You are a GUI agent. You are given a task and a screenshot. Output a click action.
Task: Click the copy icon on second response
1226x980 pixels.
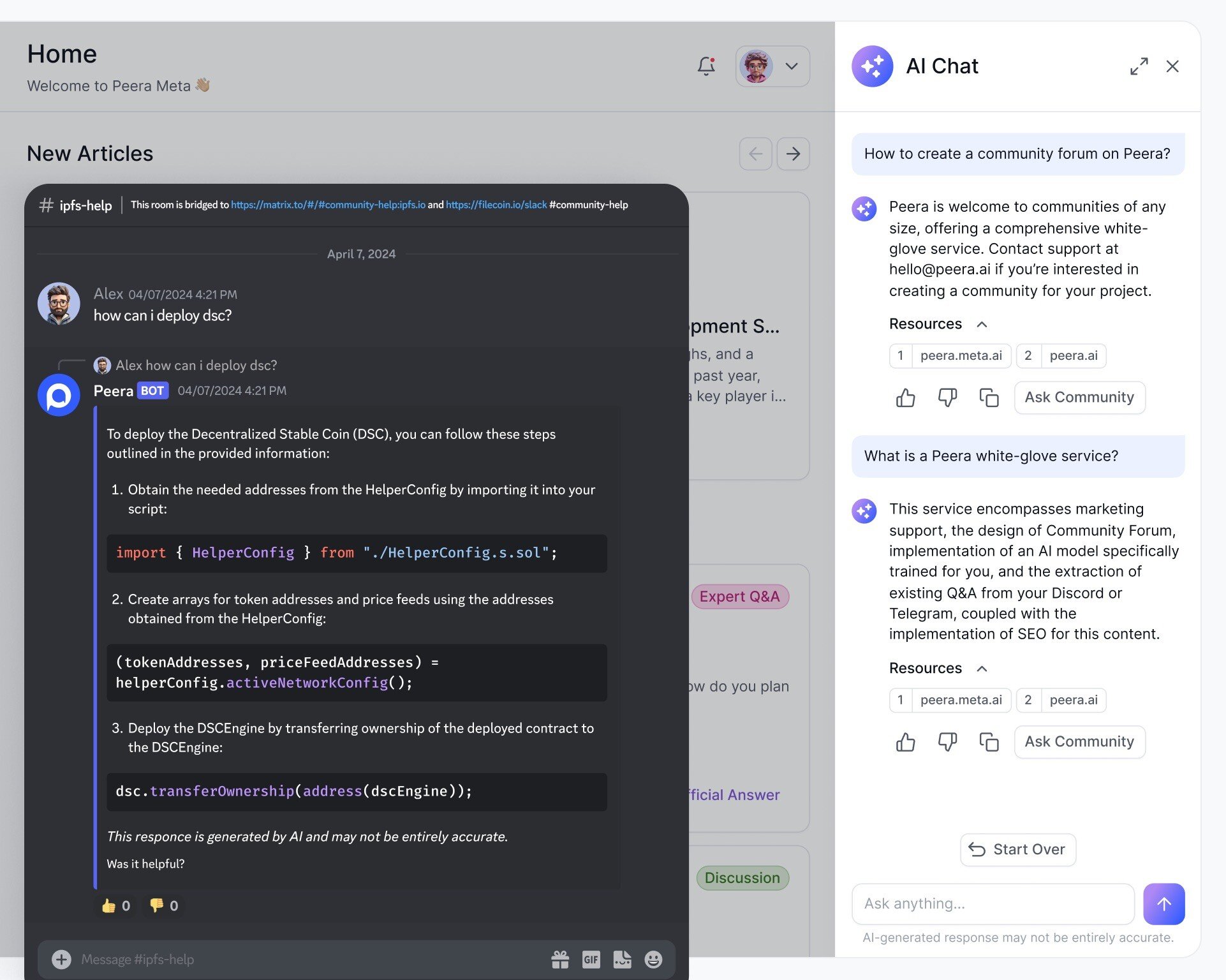(988, 741)
